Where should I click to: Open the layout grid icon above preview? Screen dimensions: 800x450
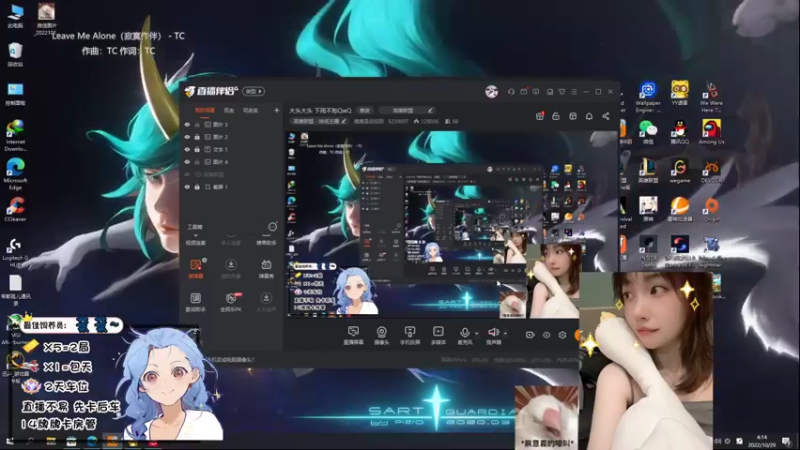(x=573, y=116)
